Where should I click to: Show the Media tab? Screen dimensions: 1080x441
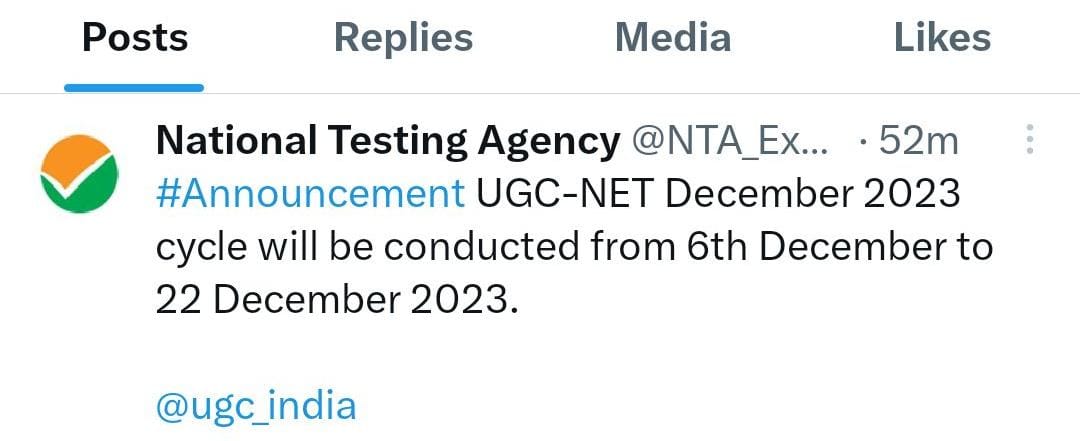coord(672,38)
